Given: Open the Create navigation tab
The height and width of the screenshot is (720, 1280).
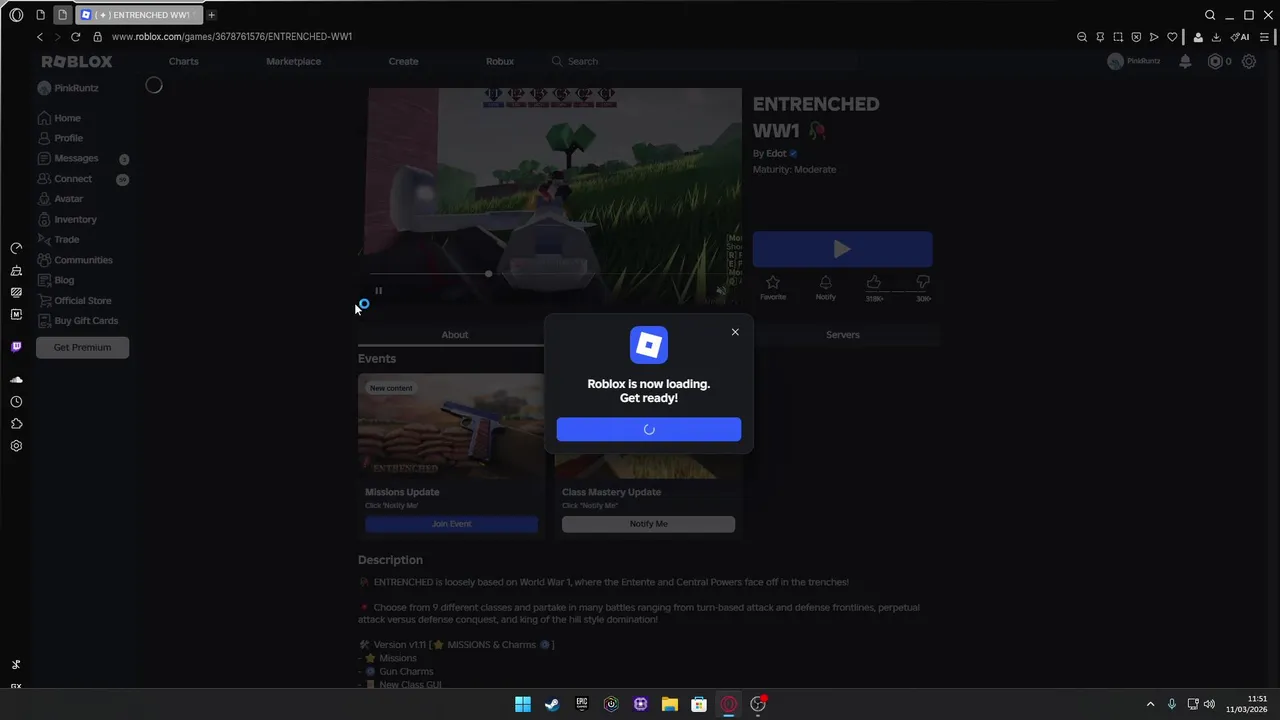Looking at the screenshot, I should (403, 61).
